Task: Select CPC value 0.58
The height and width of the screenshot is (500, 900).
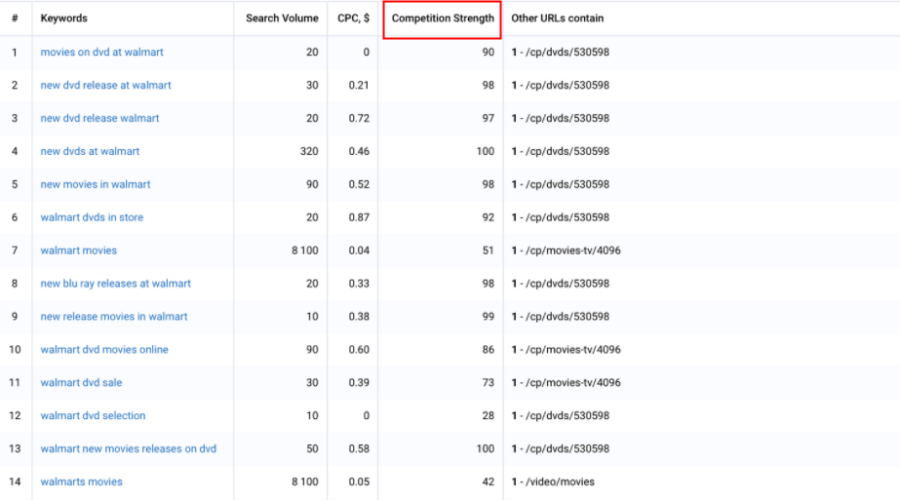Action: [359, 449]
